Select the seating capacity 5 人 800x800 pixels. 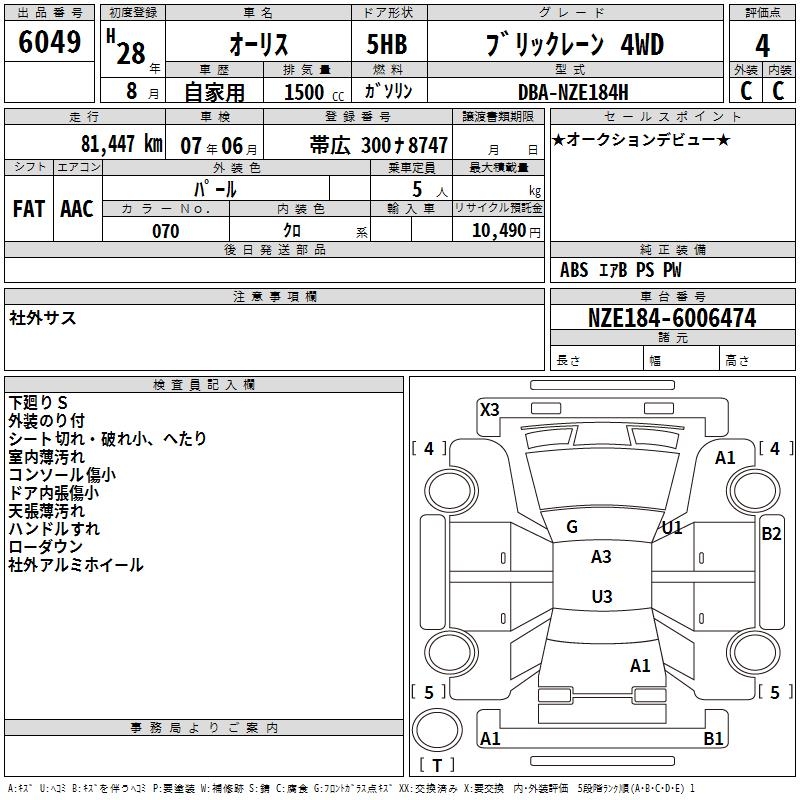tap(430, 190)
